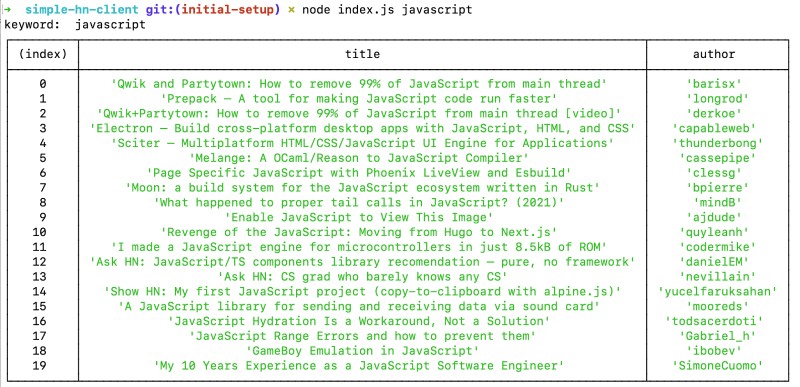Click author 'SimoneCuomo'

tap(717, 366)
